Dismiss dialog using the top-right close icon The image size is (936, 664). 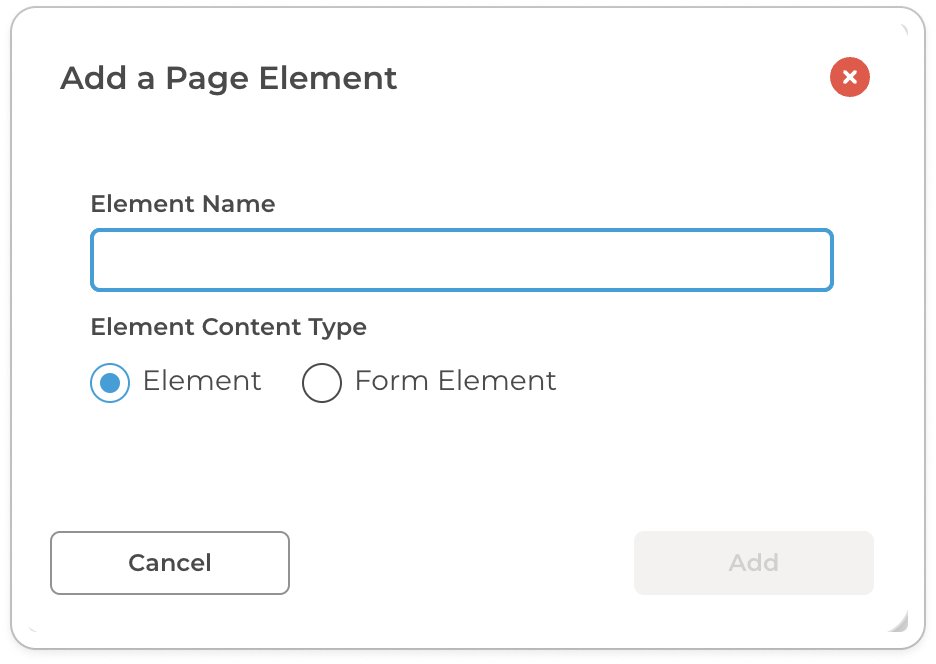849,78
